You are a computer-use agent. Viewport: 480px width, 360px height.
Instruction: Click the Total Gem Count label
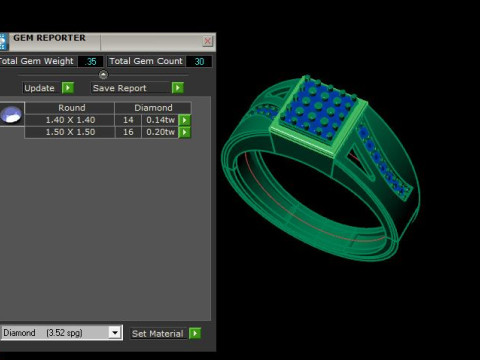coord(146,61)
